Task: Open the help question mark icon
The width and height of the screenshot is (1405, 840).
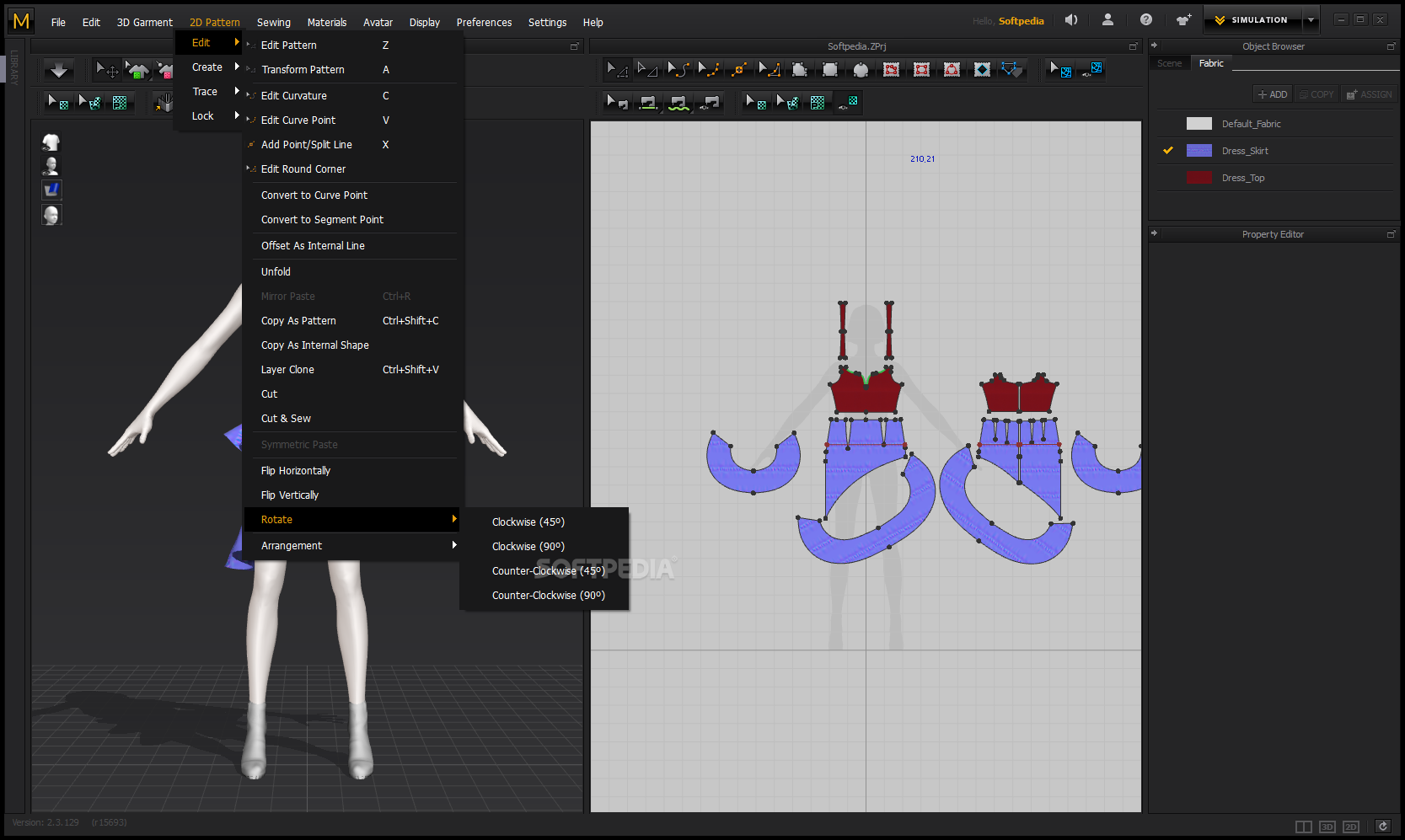Action: [1145, 20]
